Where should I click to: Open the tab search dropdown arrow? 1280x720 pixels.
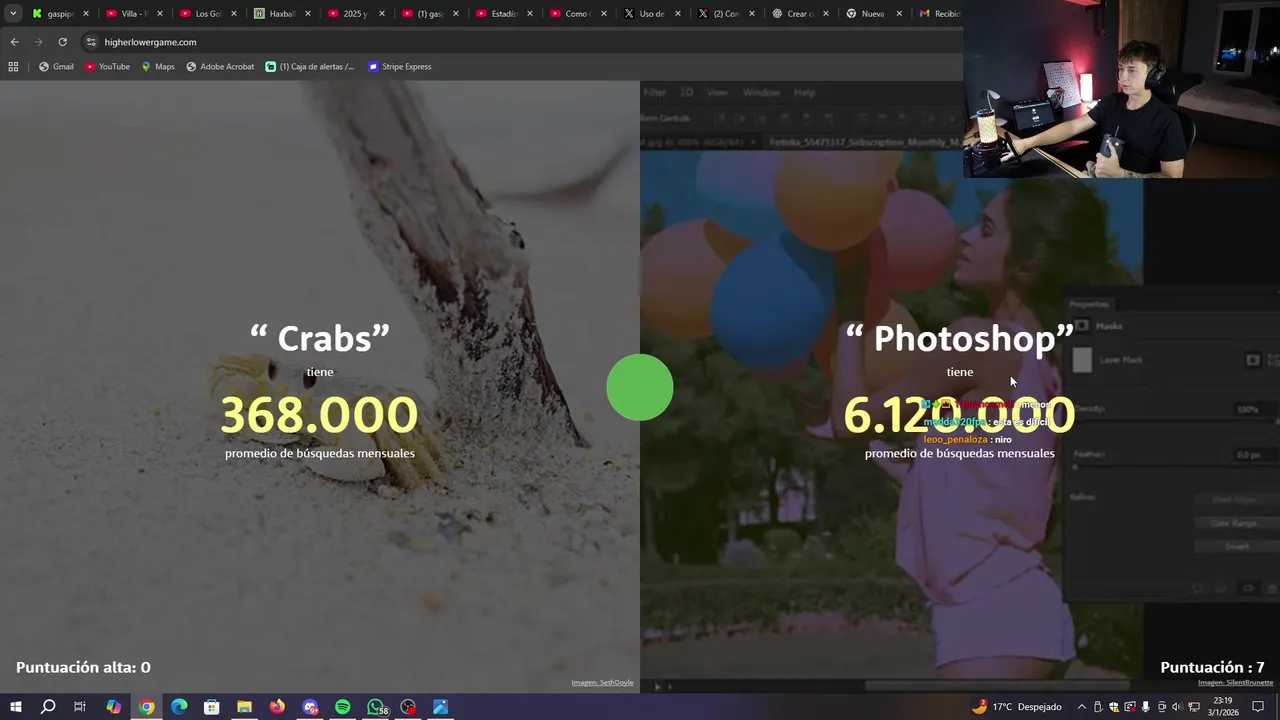click(x=13, y=14)
